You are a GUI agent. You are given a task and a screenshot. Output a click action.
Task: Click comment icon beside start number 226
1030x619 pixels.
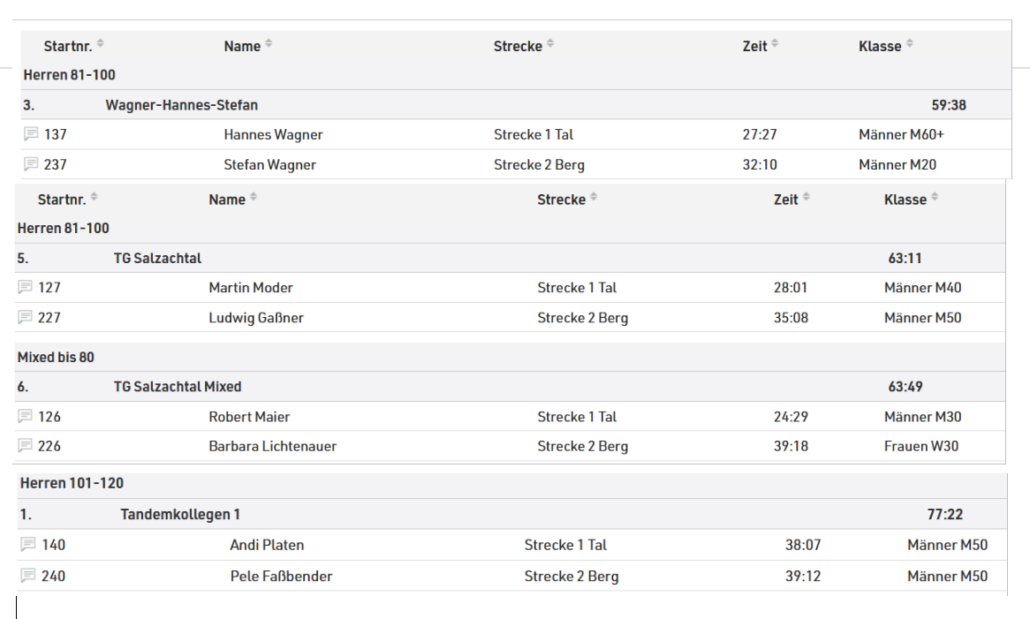(x=25, y=446)
